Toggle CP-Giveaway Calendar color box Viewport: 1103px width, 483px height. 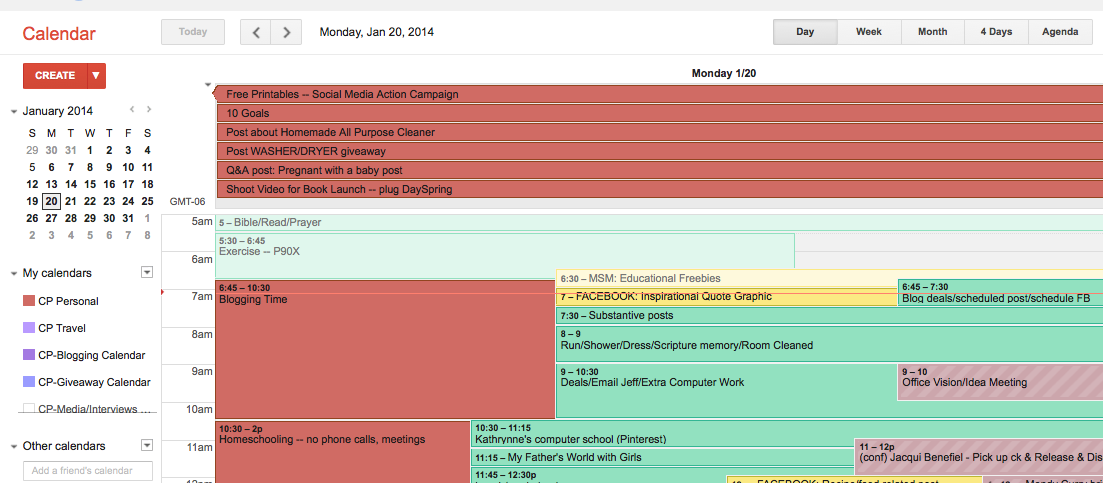pyautogui.click(x=29, y=382)
